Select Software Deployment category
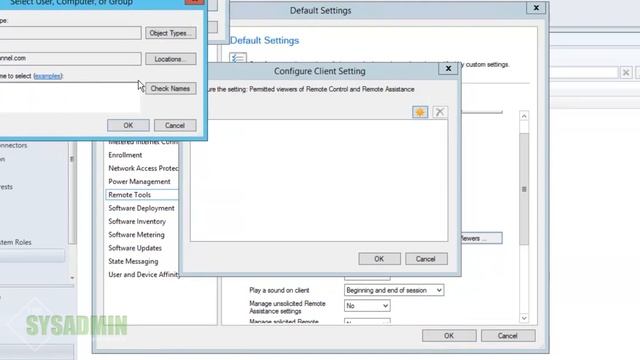 click(x=141, y=208)
